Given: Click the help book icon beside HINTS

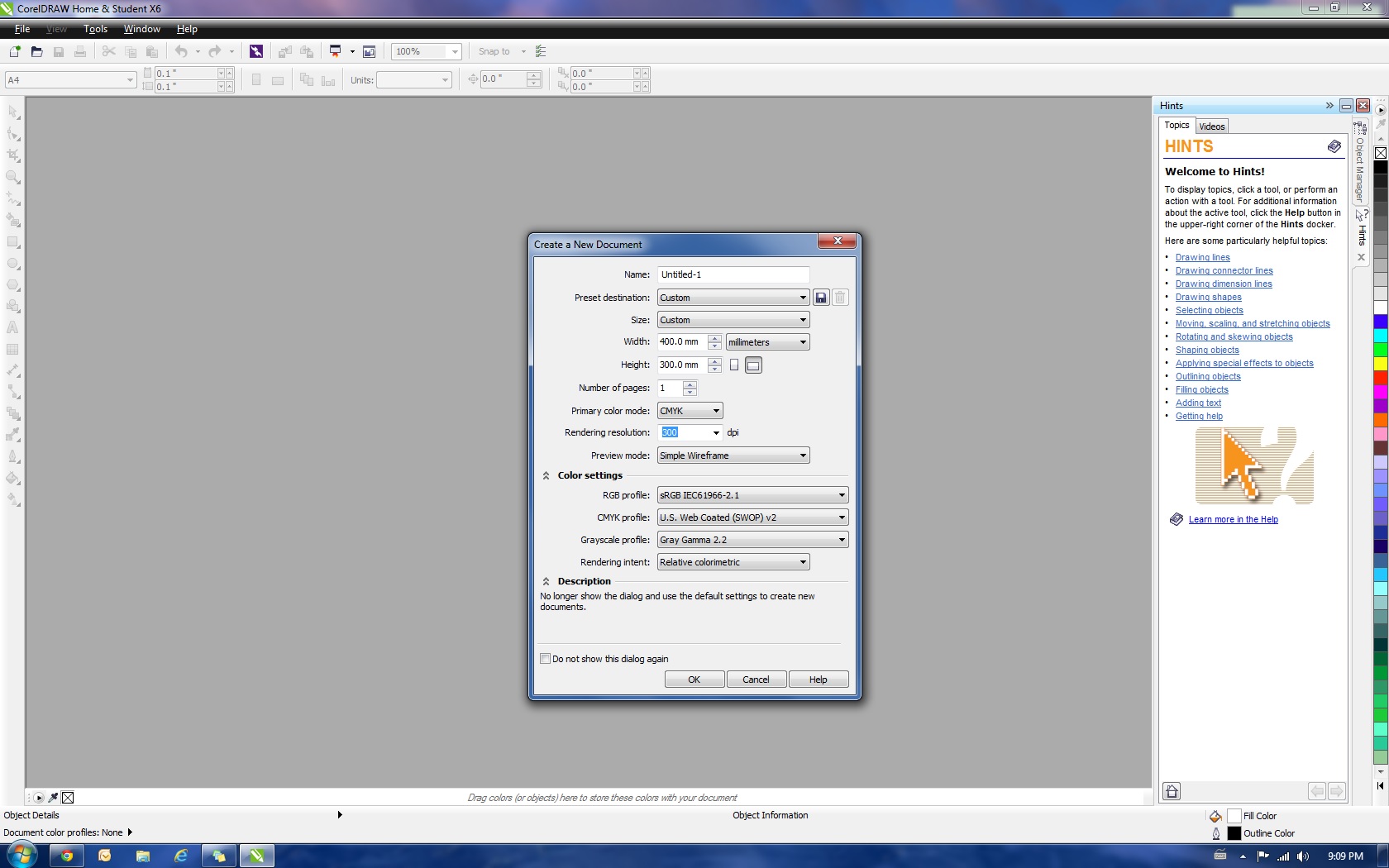Looking at the screenshot, I should (x=1334, y=146).
